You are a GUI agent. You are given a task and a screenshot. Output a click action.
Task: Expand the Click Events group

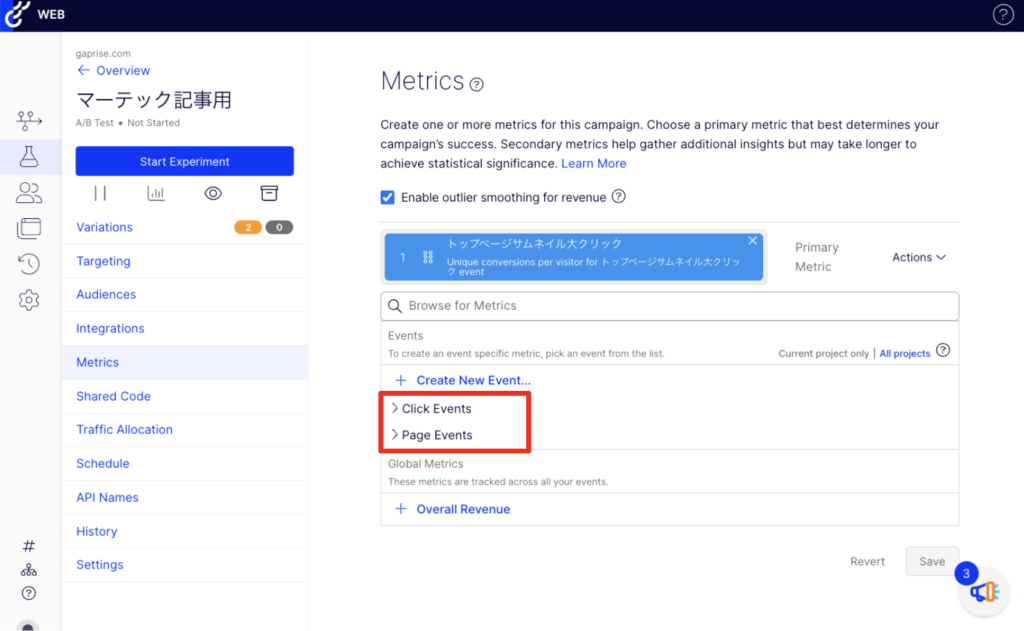(435, 409)
